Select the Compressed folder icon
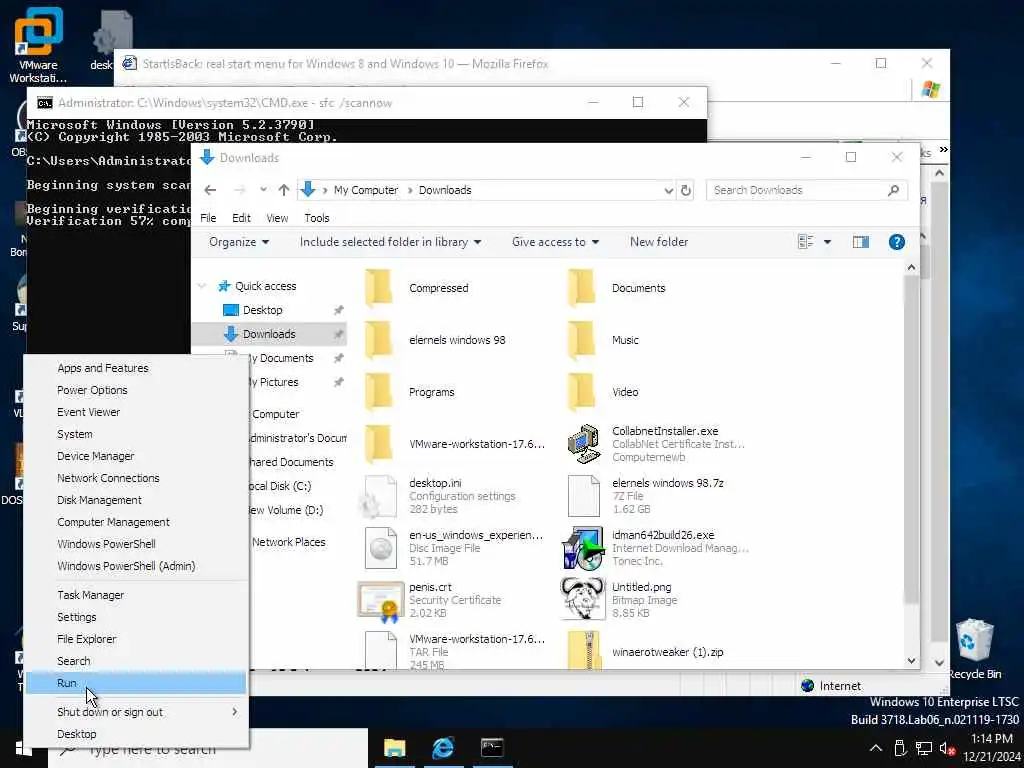 379,288
